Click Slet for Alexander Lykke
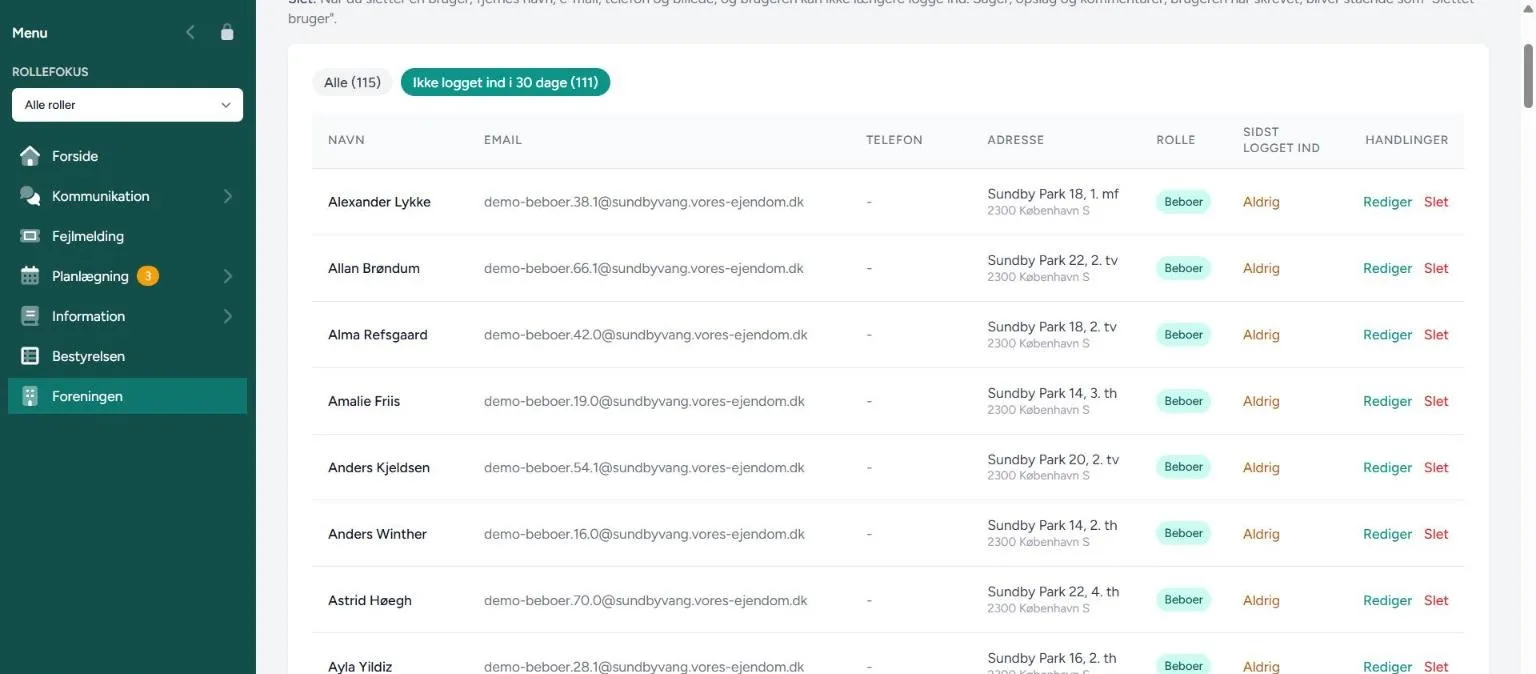The width and height of the screenshot is (1536, 674). coord(1436,202)
